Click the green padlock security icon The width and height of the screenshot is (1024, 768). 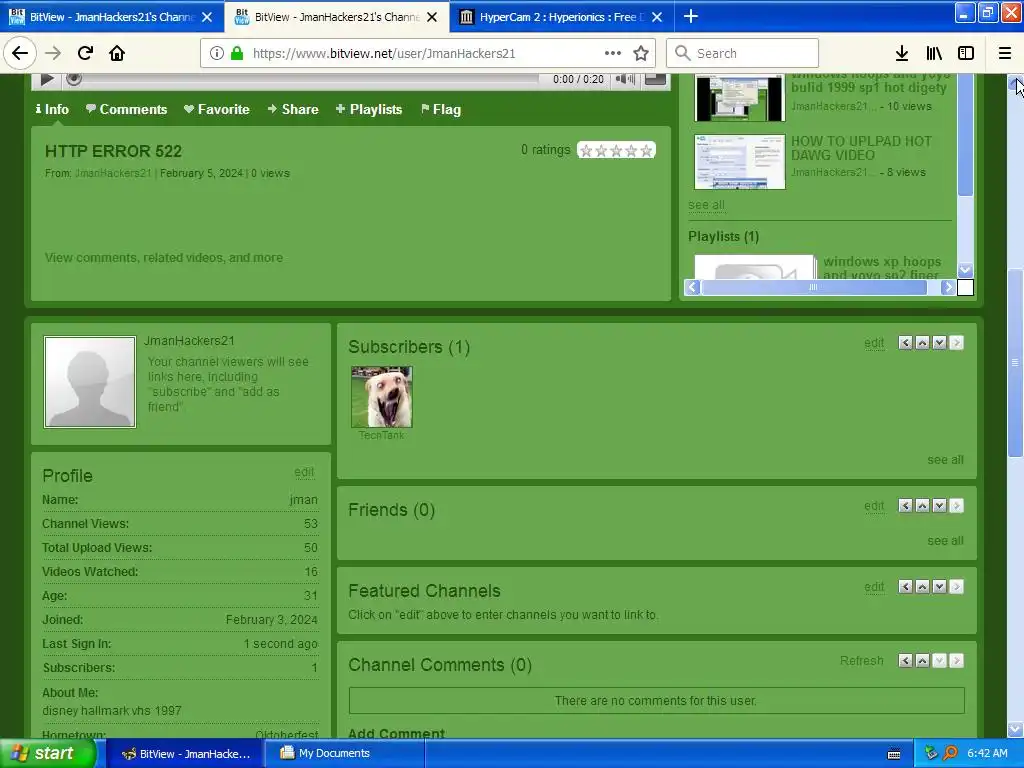tap(237, 53)
